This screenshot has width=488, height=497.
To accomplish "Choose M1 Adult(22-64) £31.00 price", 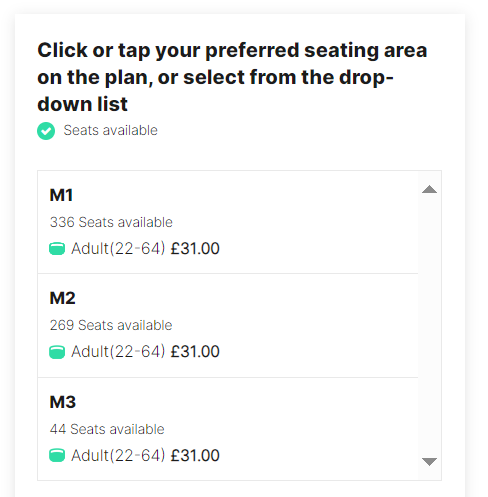I will click(x=145, y=249).
